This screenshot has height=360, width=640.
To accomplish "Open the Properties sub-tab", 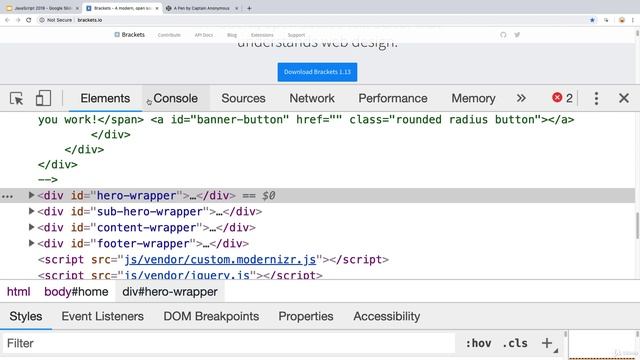I will pos(306,316).
